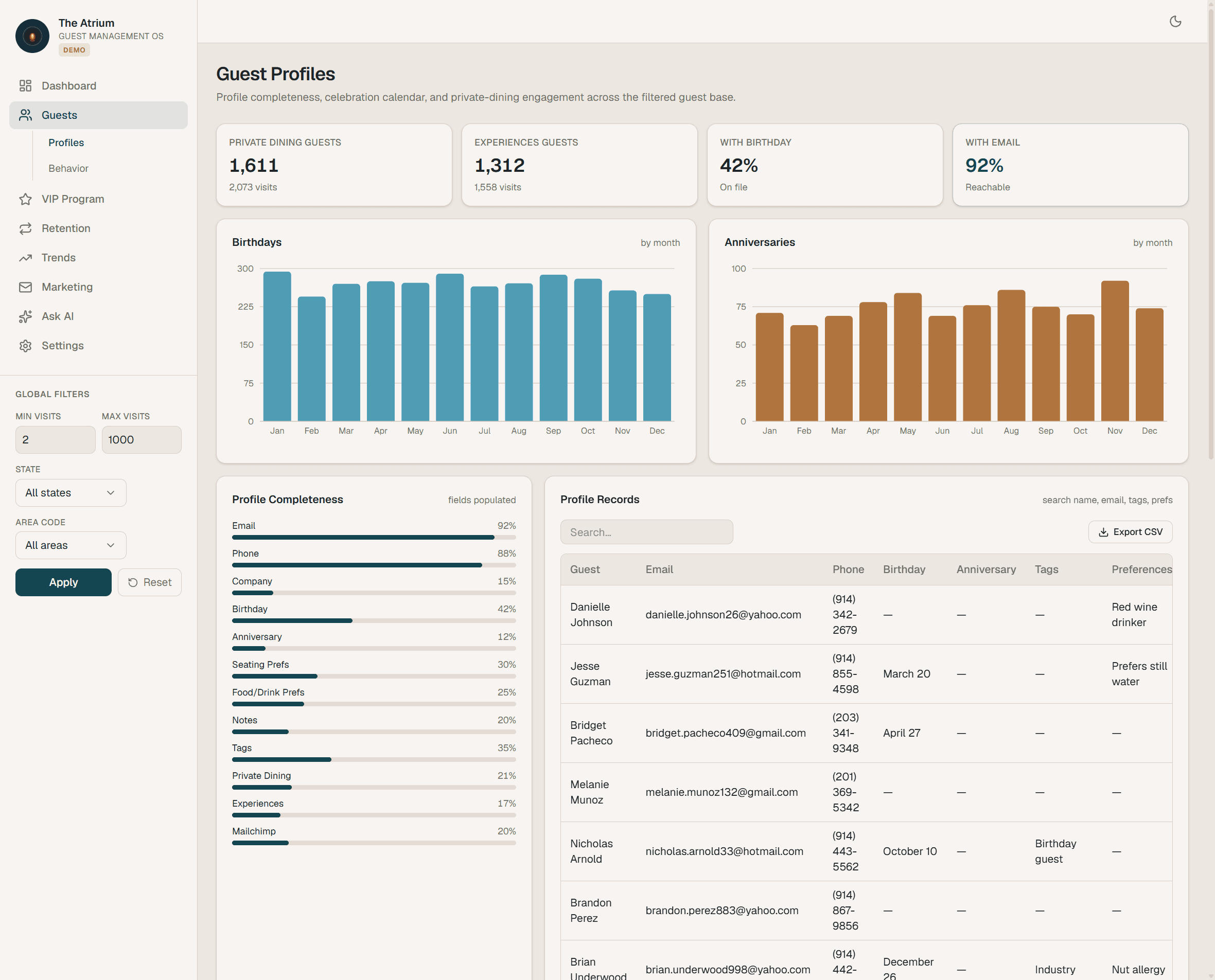This screenshot has width=1215, height=980.
Task: Export profile records as CSV
Action: [1130, 532]
